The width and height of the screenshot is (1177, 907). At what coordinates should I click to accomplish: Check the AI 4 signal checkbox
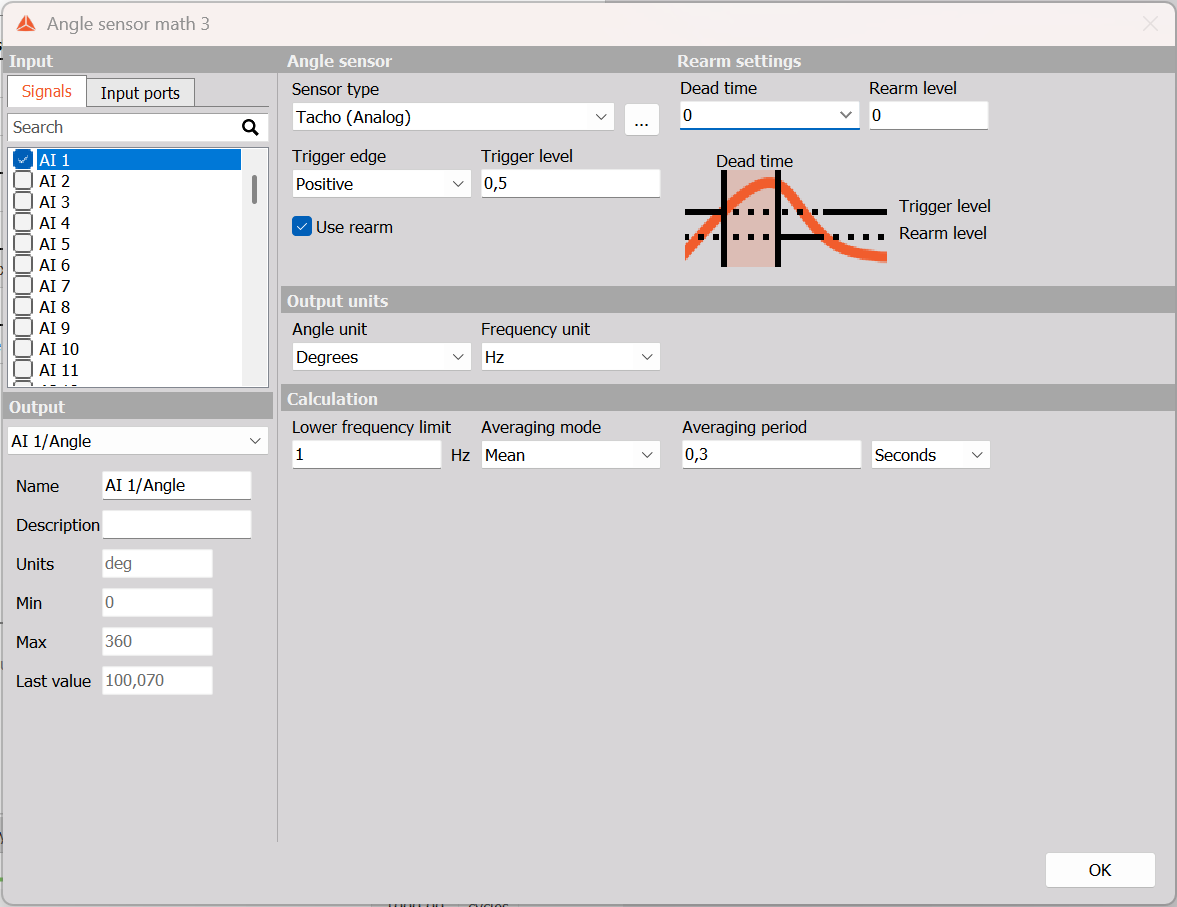[23, 222]
